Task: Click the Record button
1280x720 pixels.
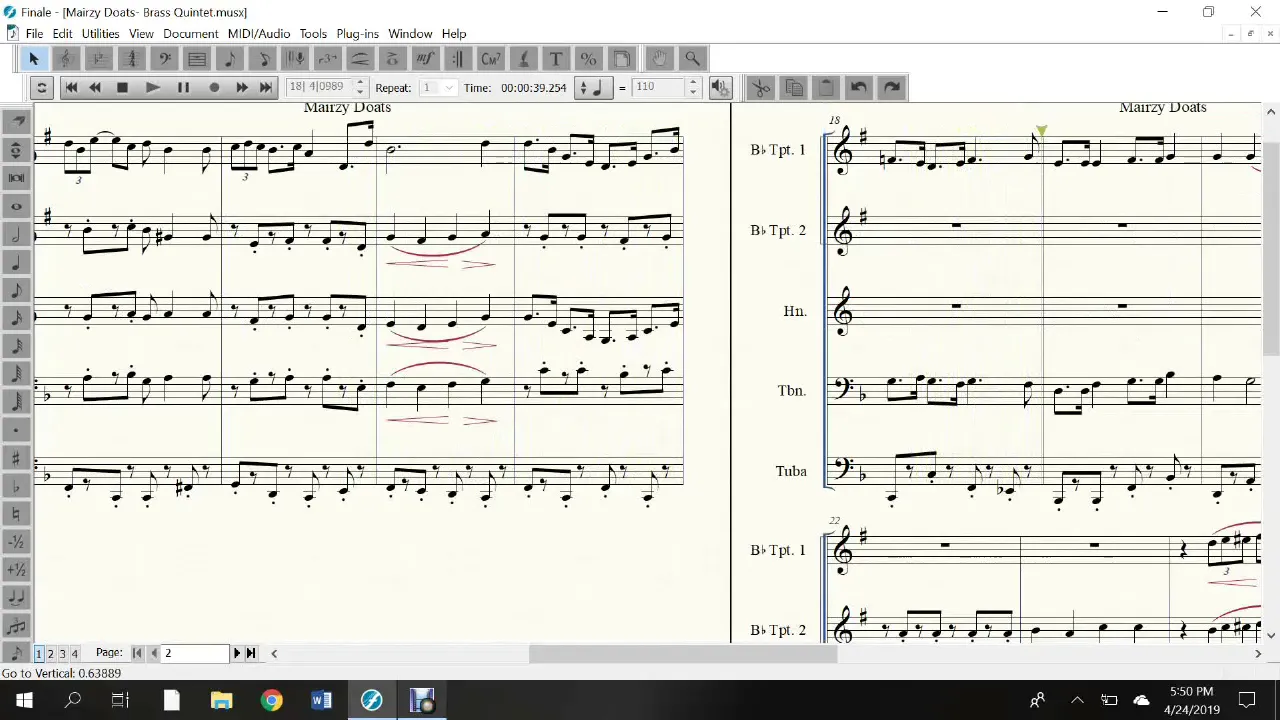Action: click(x=213, y=88)
